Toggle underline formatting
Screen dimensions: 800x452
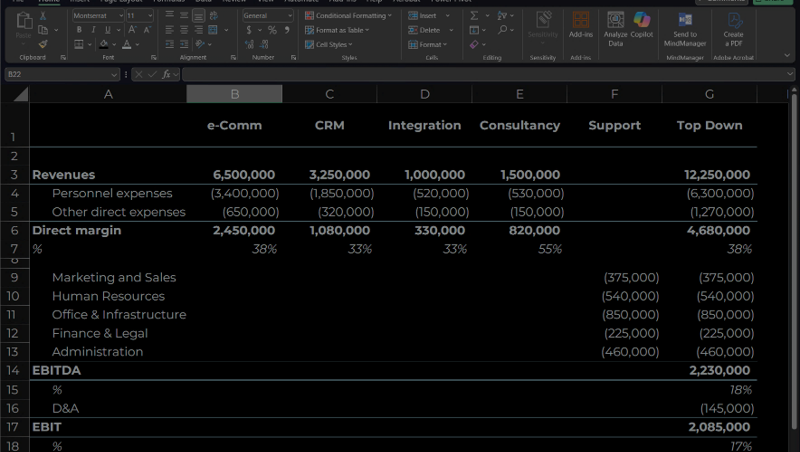(107, 30)
